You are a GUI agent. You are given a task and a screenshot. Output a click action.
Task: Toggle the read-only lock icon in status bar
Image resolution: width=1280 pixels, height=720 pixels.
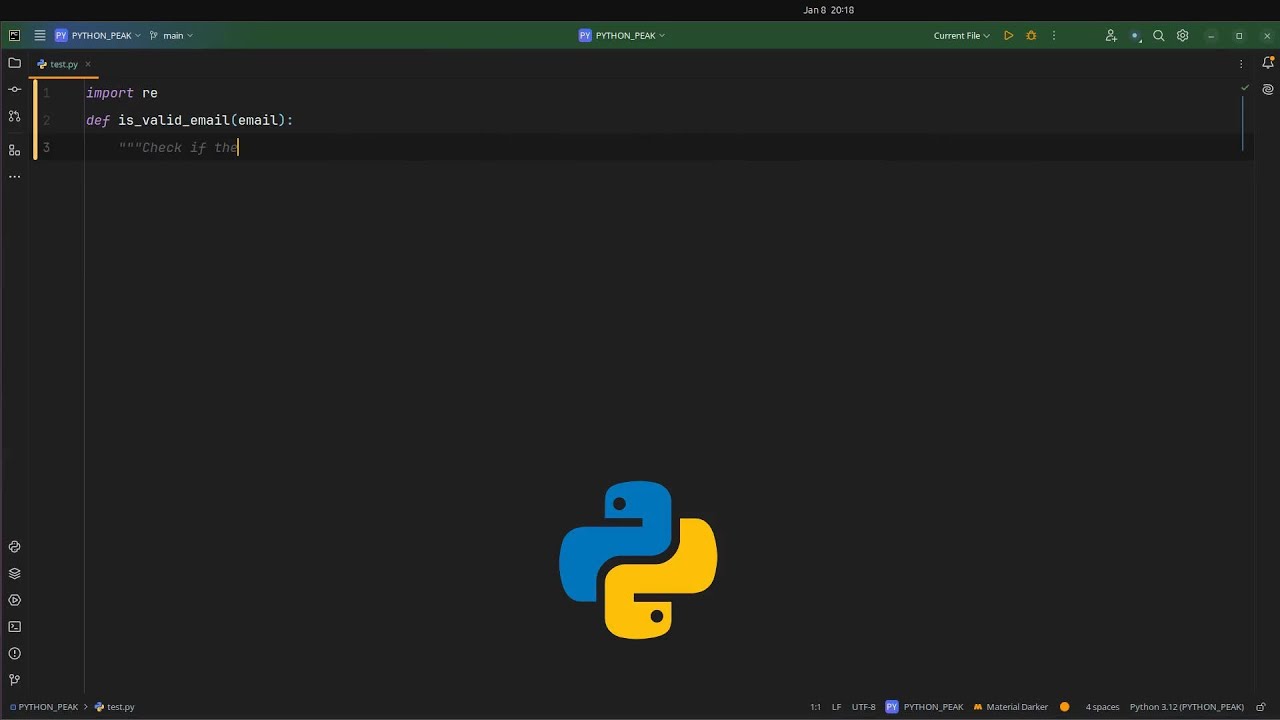click(1261, 707)
